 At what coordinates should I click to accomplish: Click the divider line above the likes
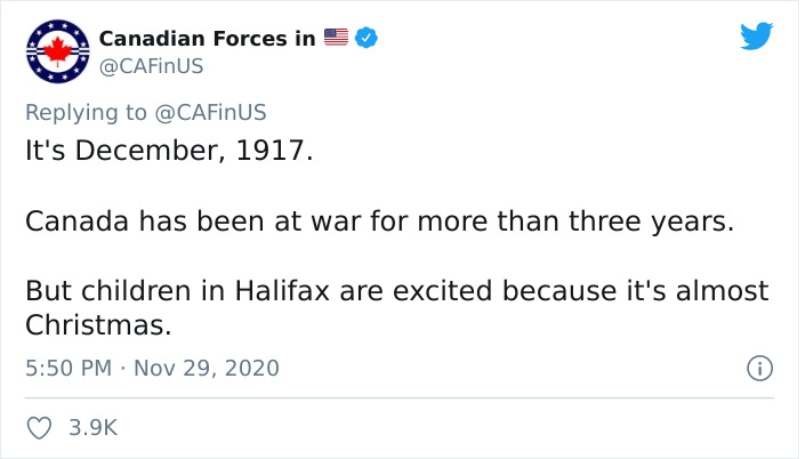(x=399, y=398)
